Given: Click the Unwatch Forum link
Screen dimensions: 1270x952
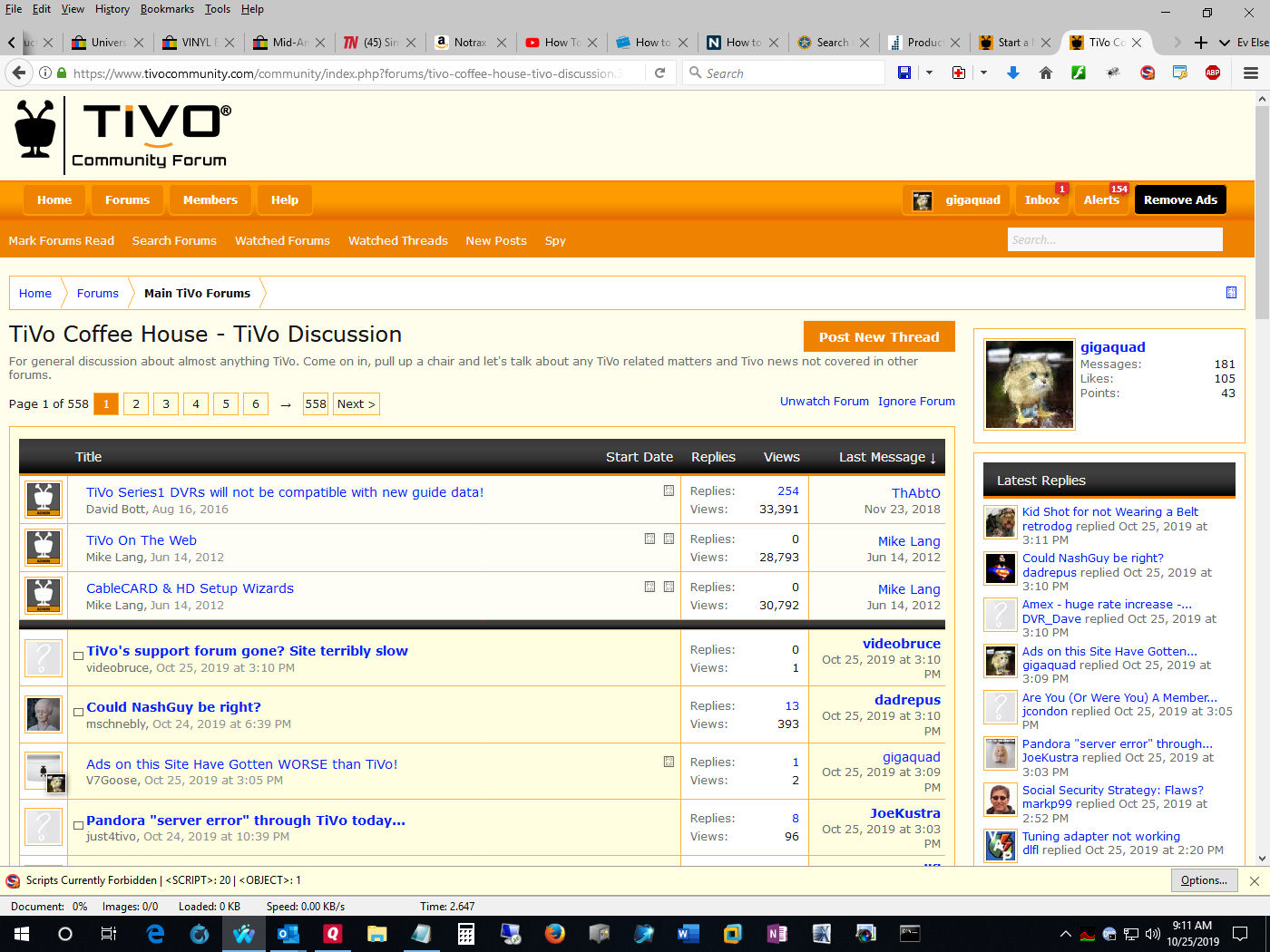Looking at the screenshot, I should click(824, 402).
